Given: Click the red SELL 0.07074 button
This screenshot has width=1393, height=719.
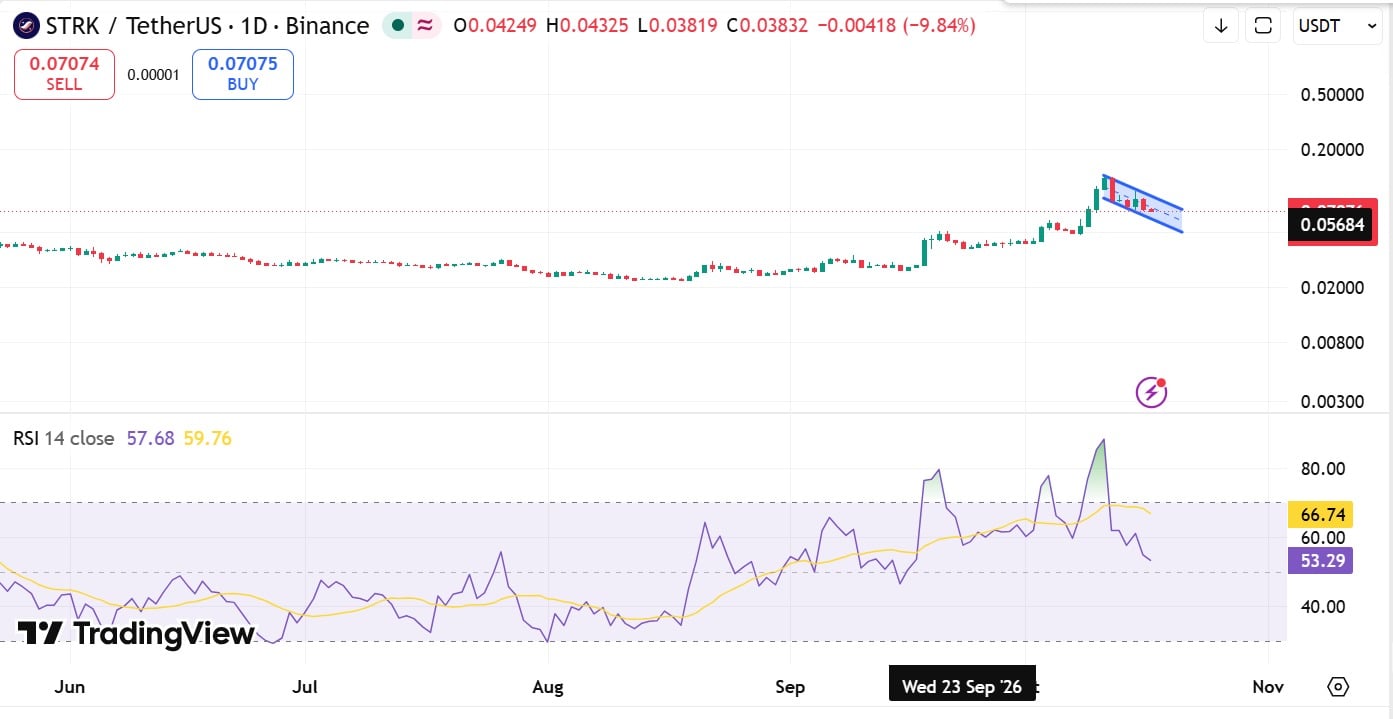Looking at the screenshot, I should [x=64, y=74].
